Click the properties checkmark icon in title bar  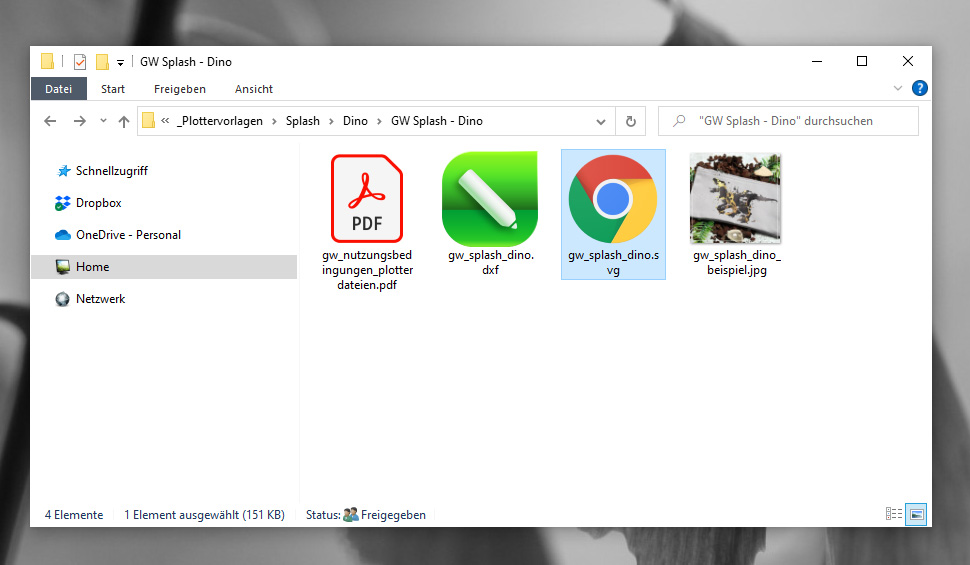click(80, 62)
